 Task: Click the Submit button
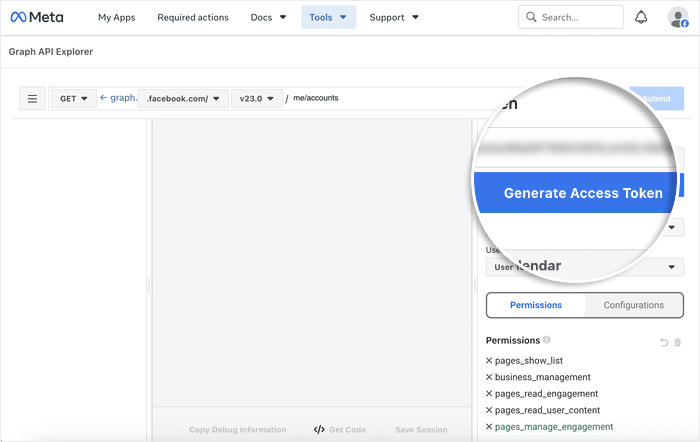click(657, 98)
